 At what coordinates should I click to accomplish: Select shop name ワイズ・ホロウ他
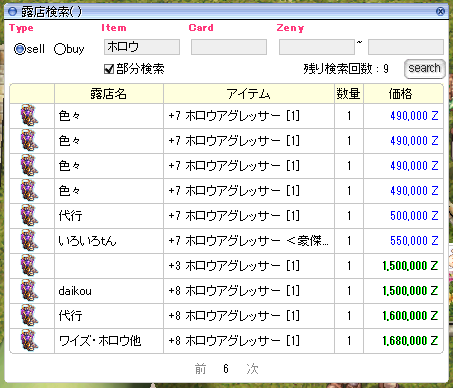click(100, 341)
